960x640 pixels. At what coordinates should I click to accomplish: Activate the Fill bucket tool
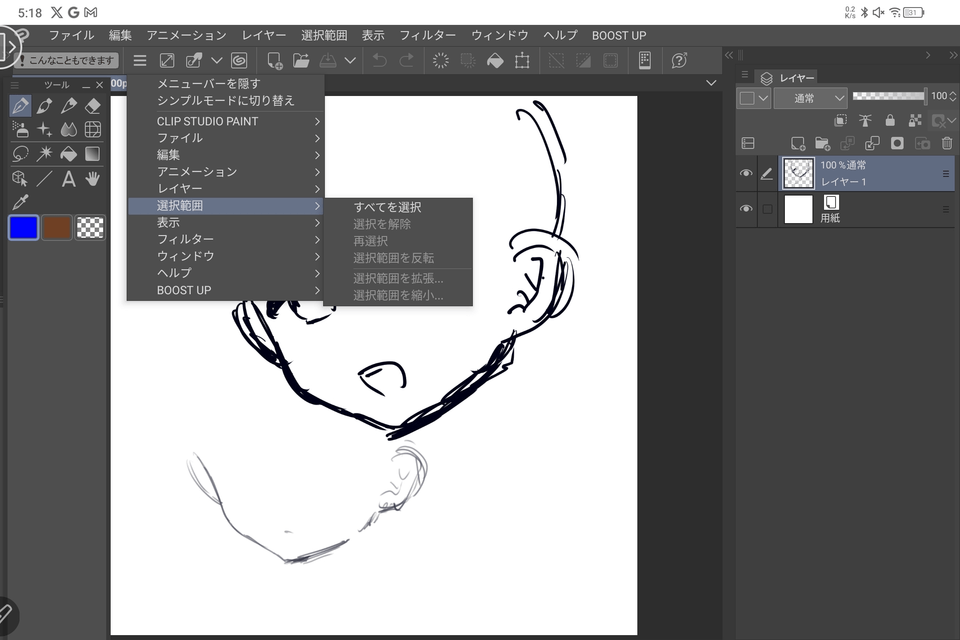coord(70,154)
